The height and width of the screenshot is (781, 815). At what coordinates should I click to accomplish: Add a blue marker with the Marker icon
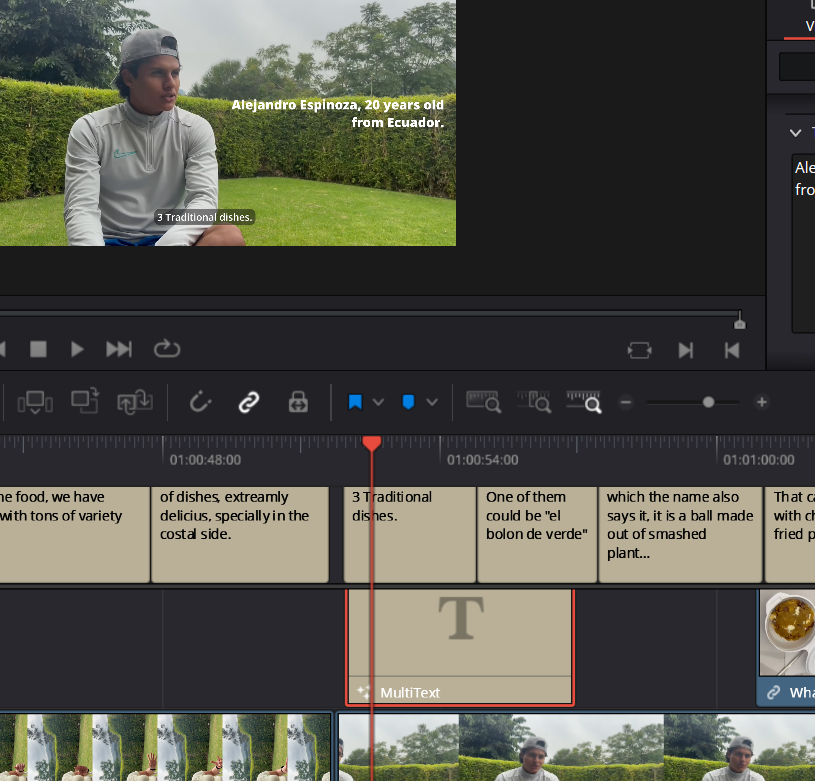coord(408,402)
